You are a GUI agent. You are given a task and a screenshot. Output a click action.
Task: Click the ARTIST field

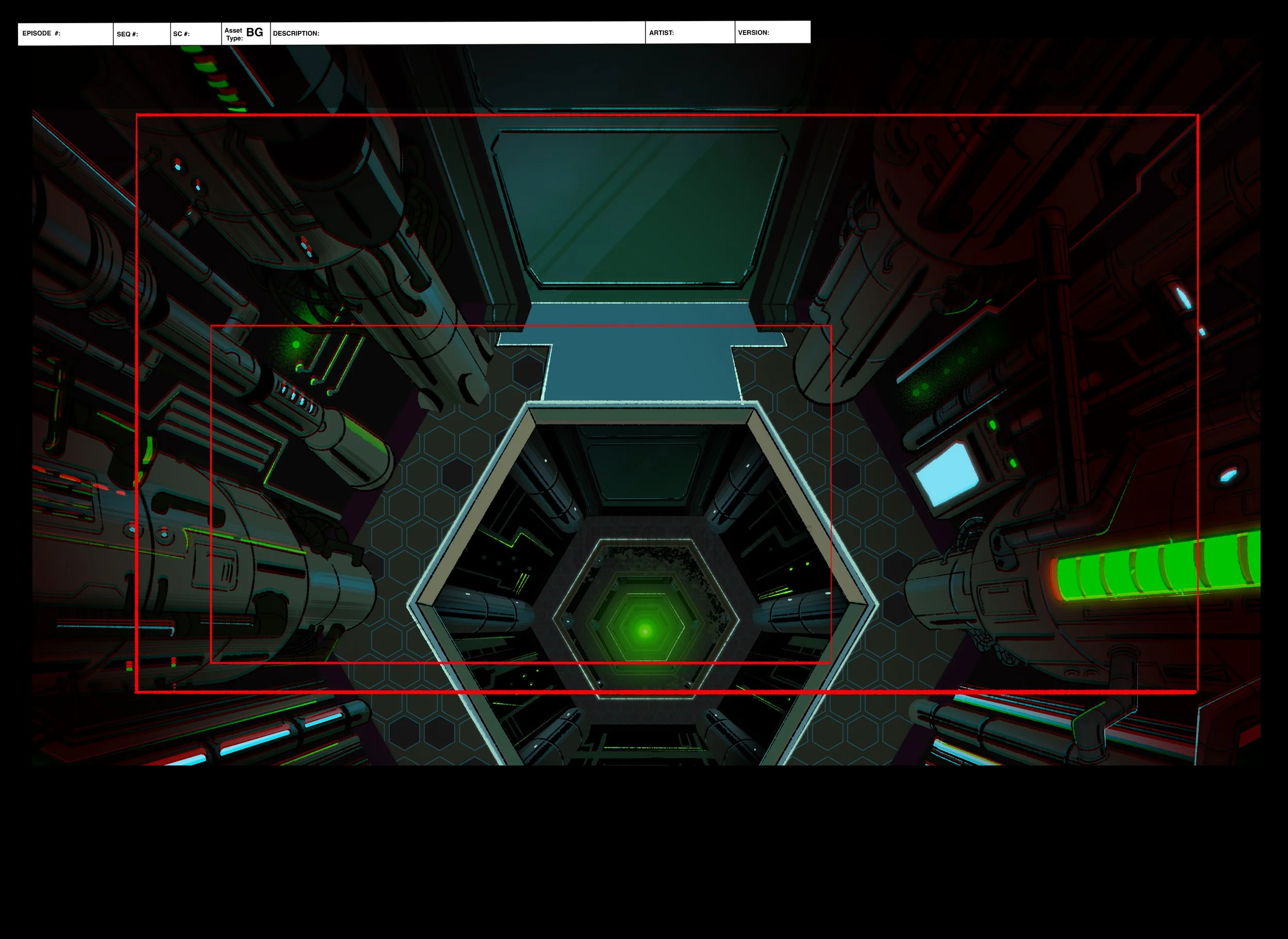coord(689,33)
